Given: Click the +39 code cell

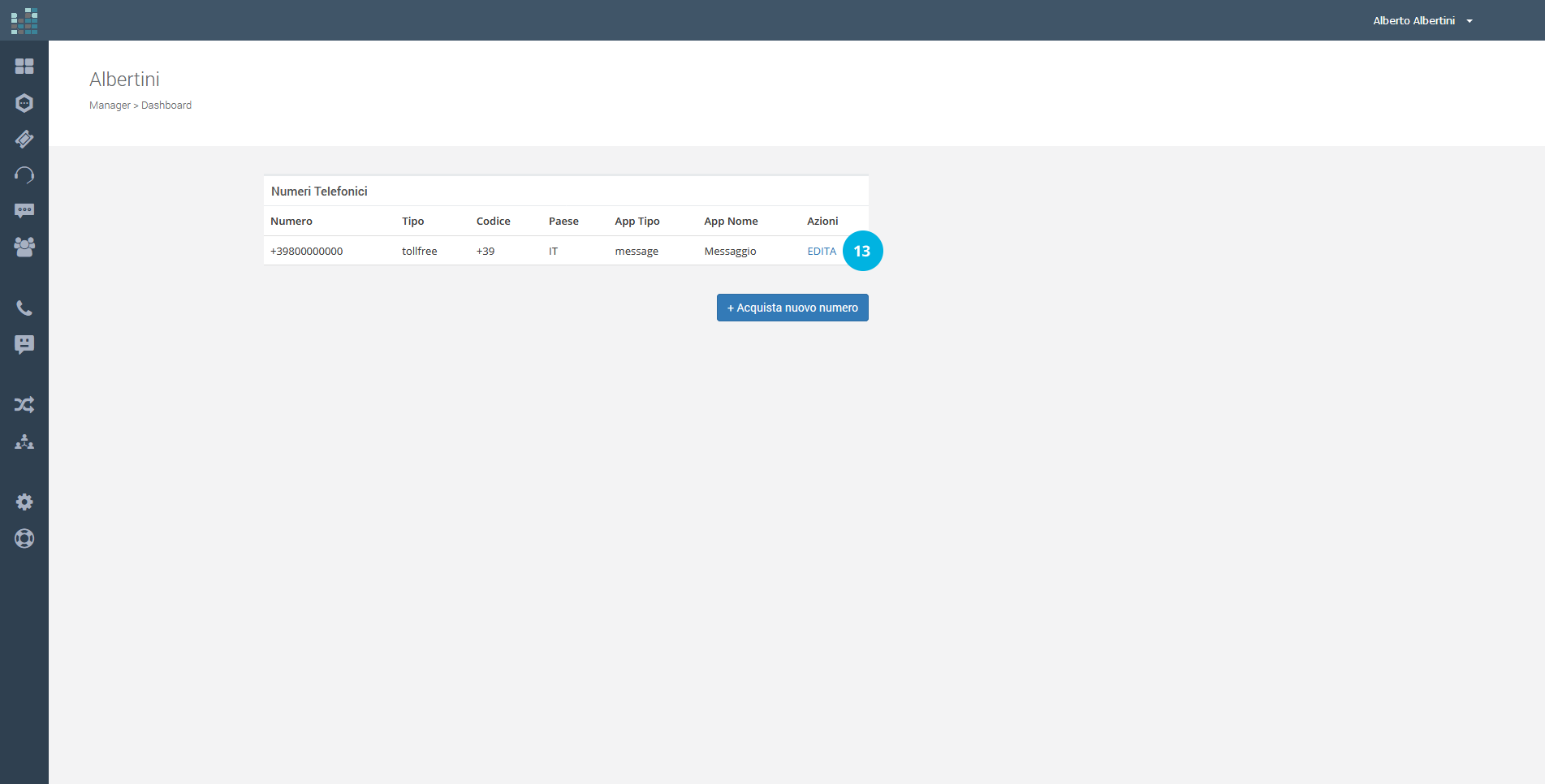Looking at the screenshot, I should click(x=486, y=251).
